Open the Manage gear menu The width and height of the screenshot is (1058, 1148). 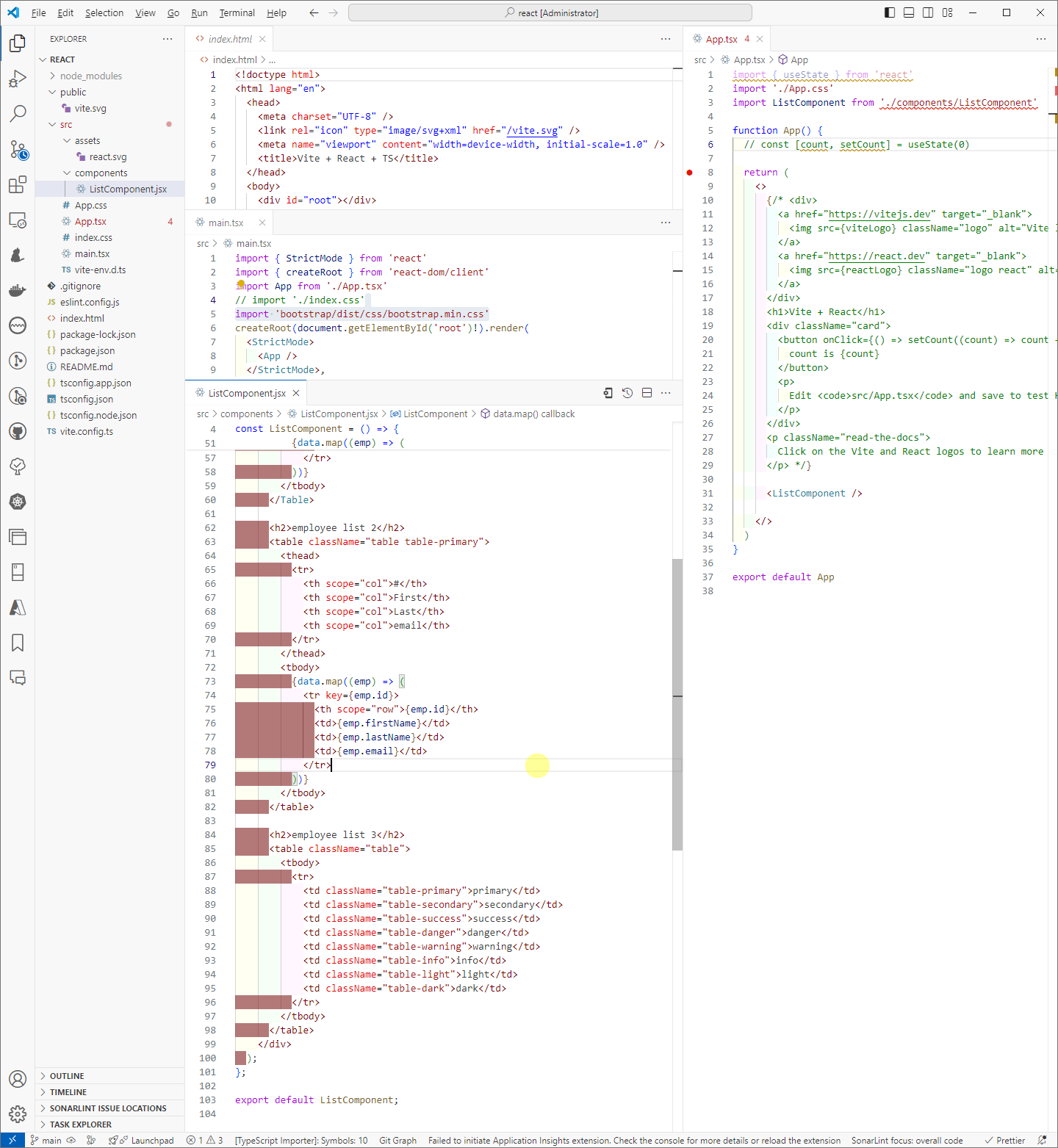(18, 1114)
